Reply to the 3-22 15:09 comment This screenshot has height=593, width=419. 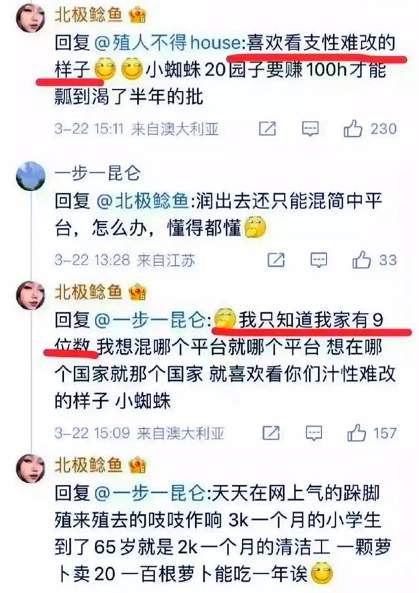pos(314,433)
